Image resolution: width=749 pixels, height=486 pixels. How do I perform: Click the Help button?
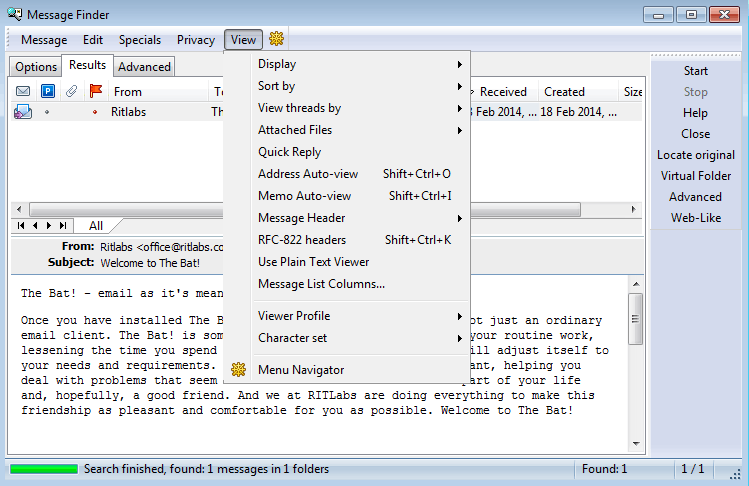pyautogui.click(x=696, y=113)
